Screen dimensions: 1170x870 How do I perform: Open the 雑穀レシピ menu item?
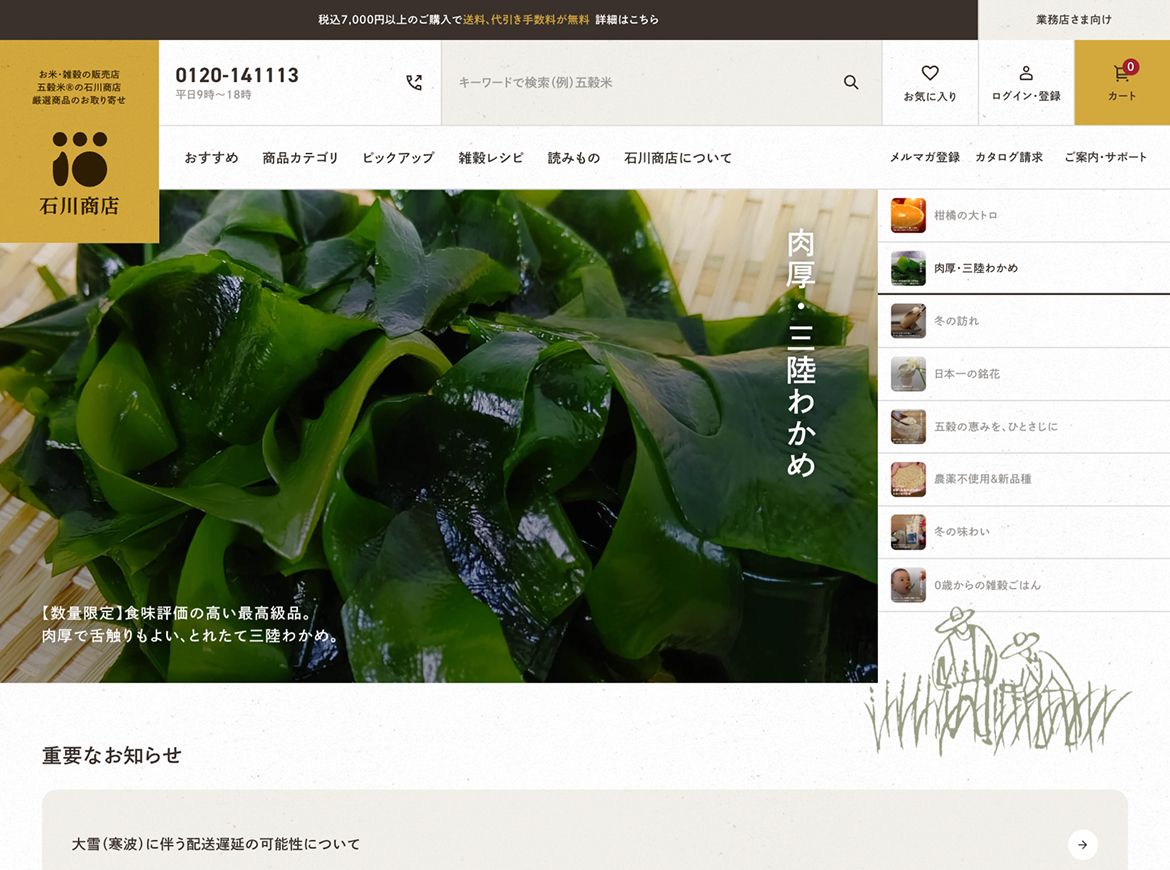pyautogui.click(x=490, y=158)
